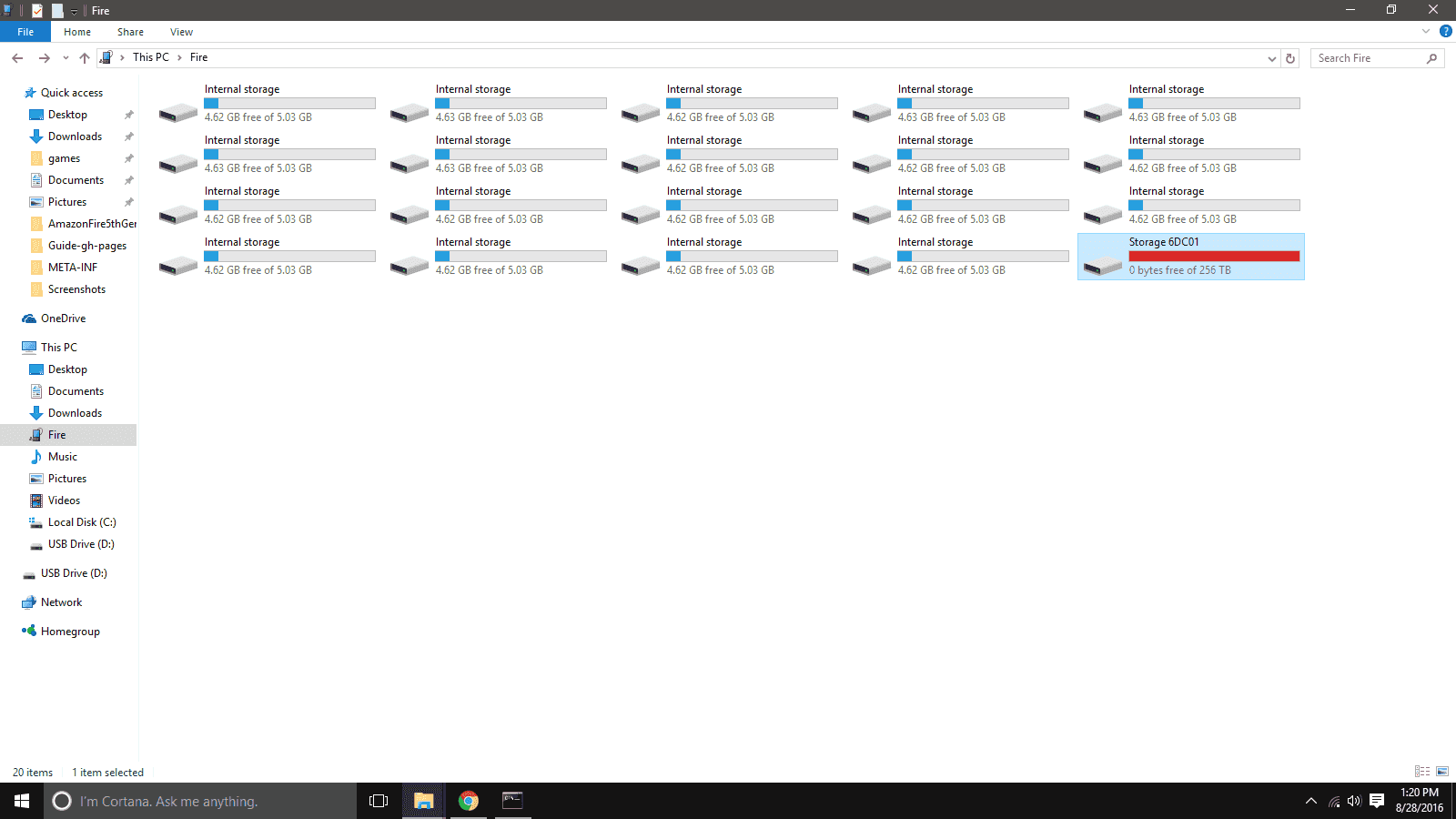Click the Cortana search box
The width and height of the screenshot is (1456, 819).
click(x=200, y=801)
